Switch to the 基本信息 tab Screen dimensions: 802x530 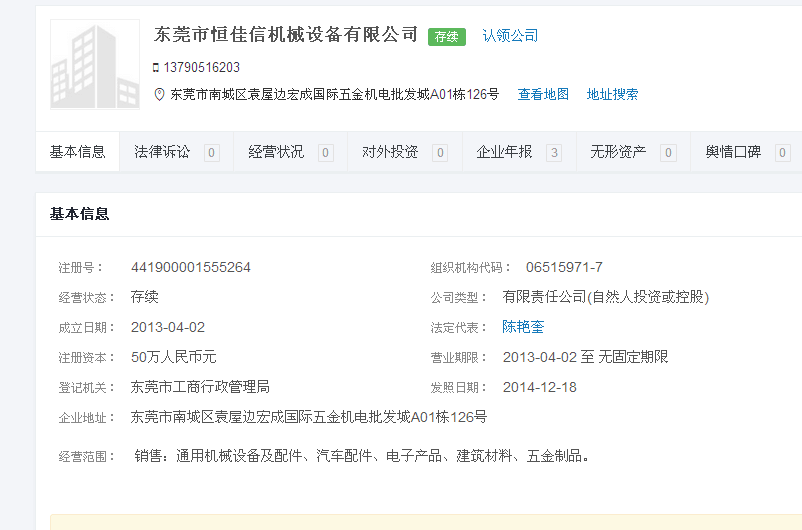78,152
